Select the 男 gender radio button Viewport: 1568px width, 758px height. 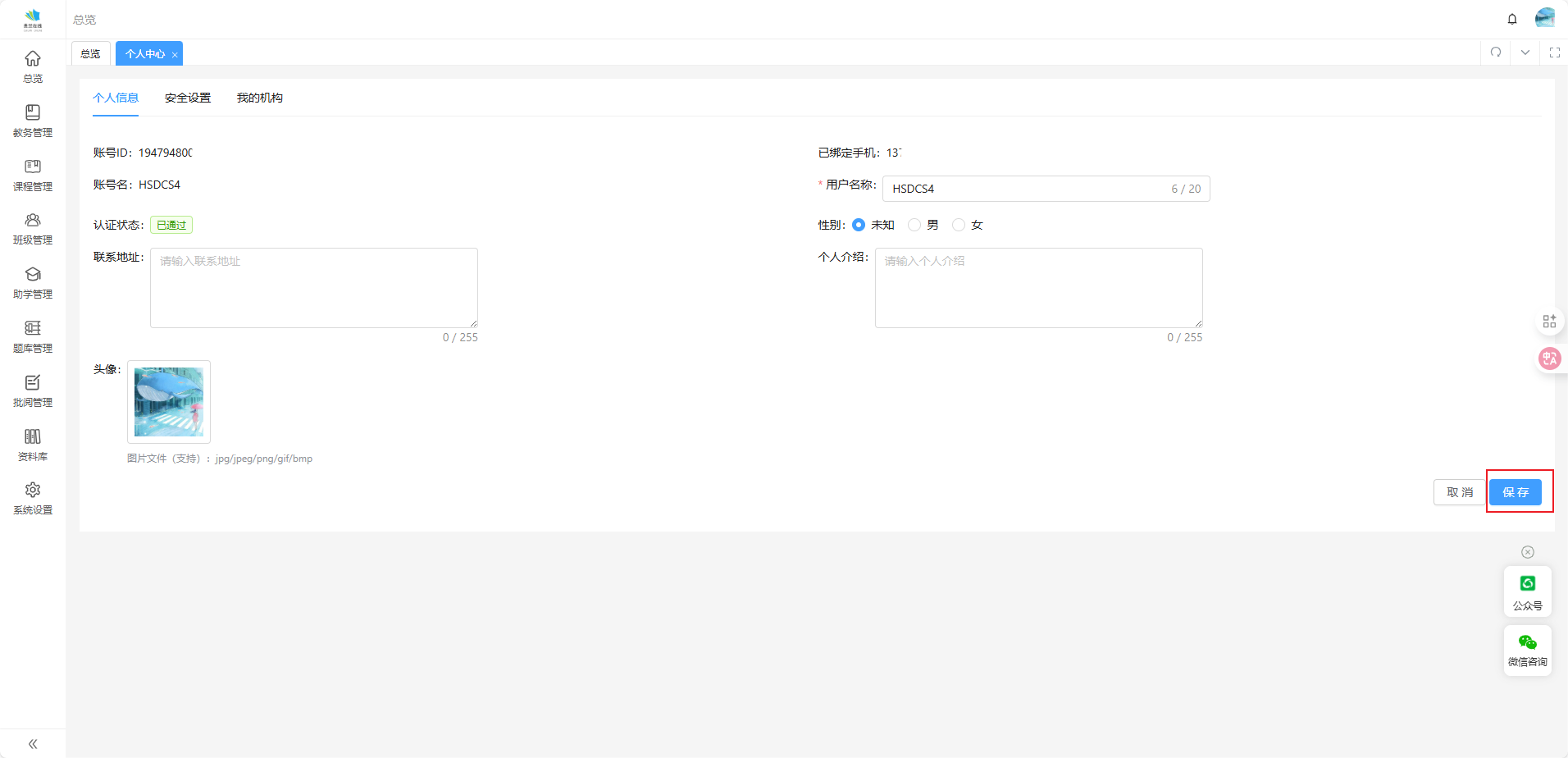click(x=914, y=225)
